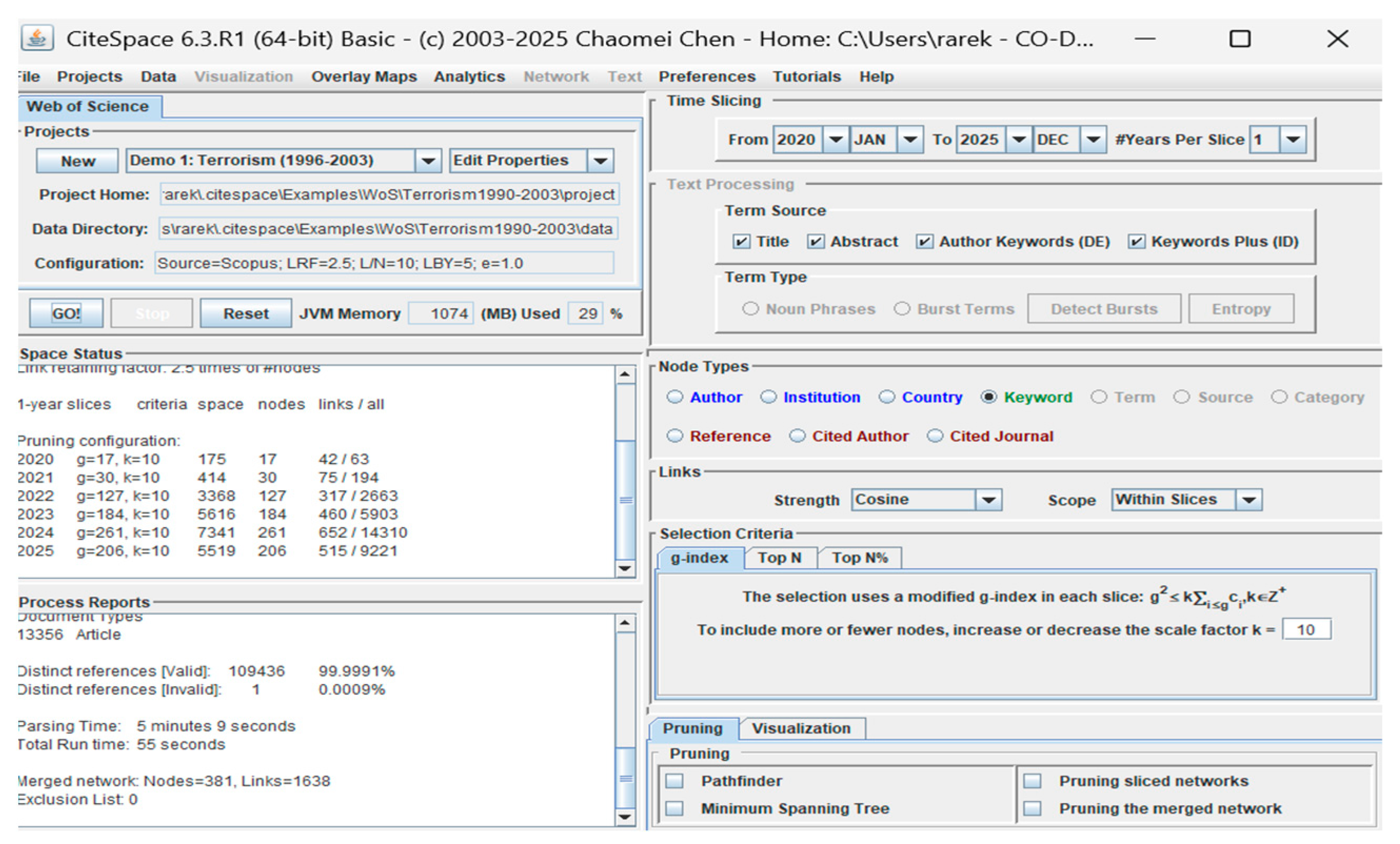Select Keyword node type
1400x844 pixels.
[989, 396]
